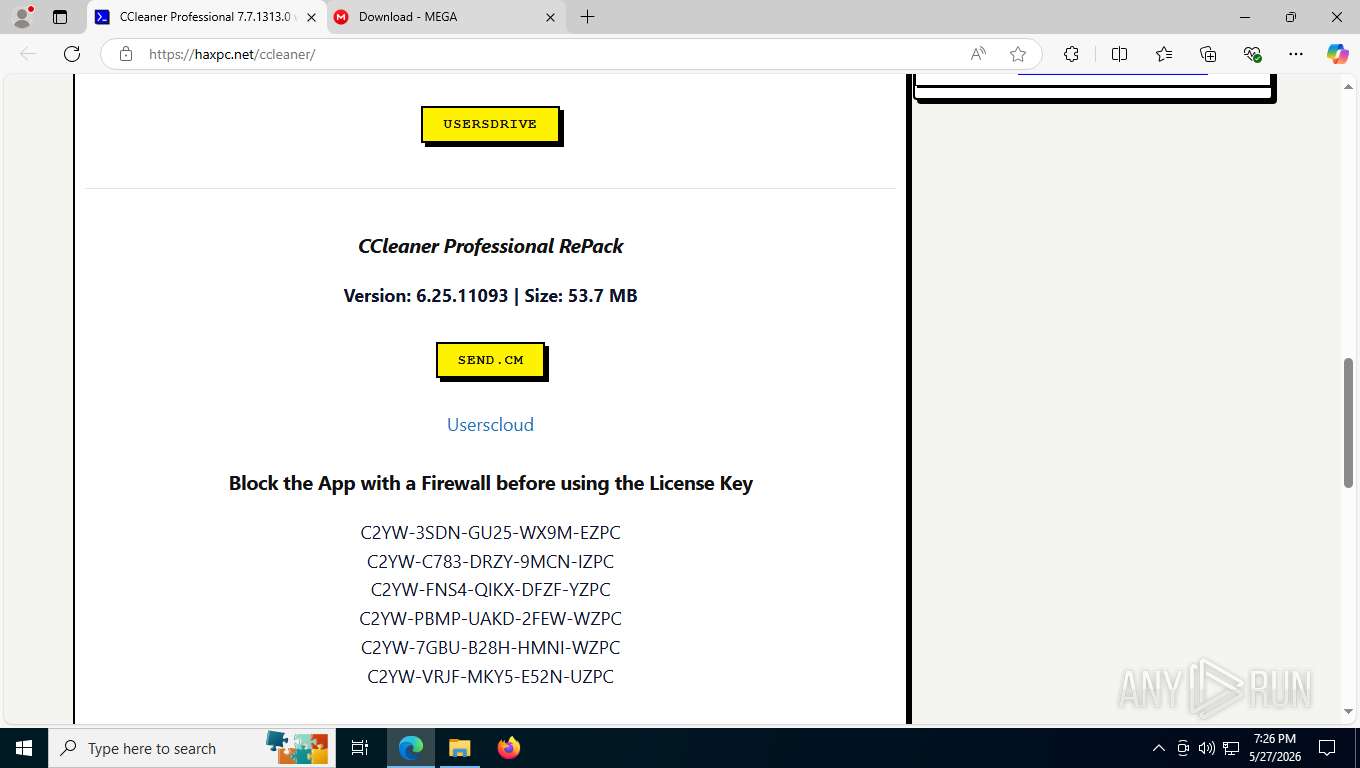
Task: Refresh the current page
Action: click(72, 54)
